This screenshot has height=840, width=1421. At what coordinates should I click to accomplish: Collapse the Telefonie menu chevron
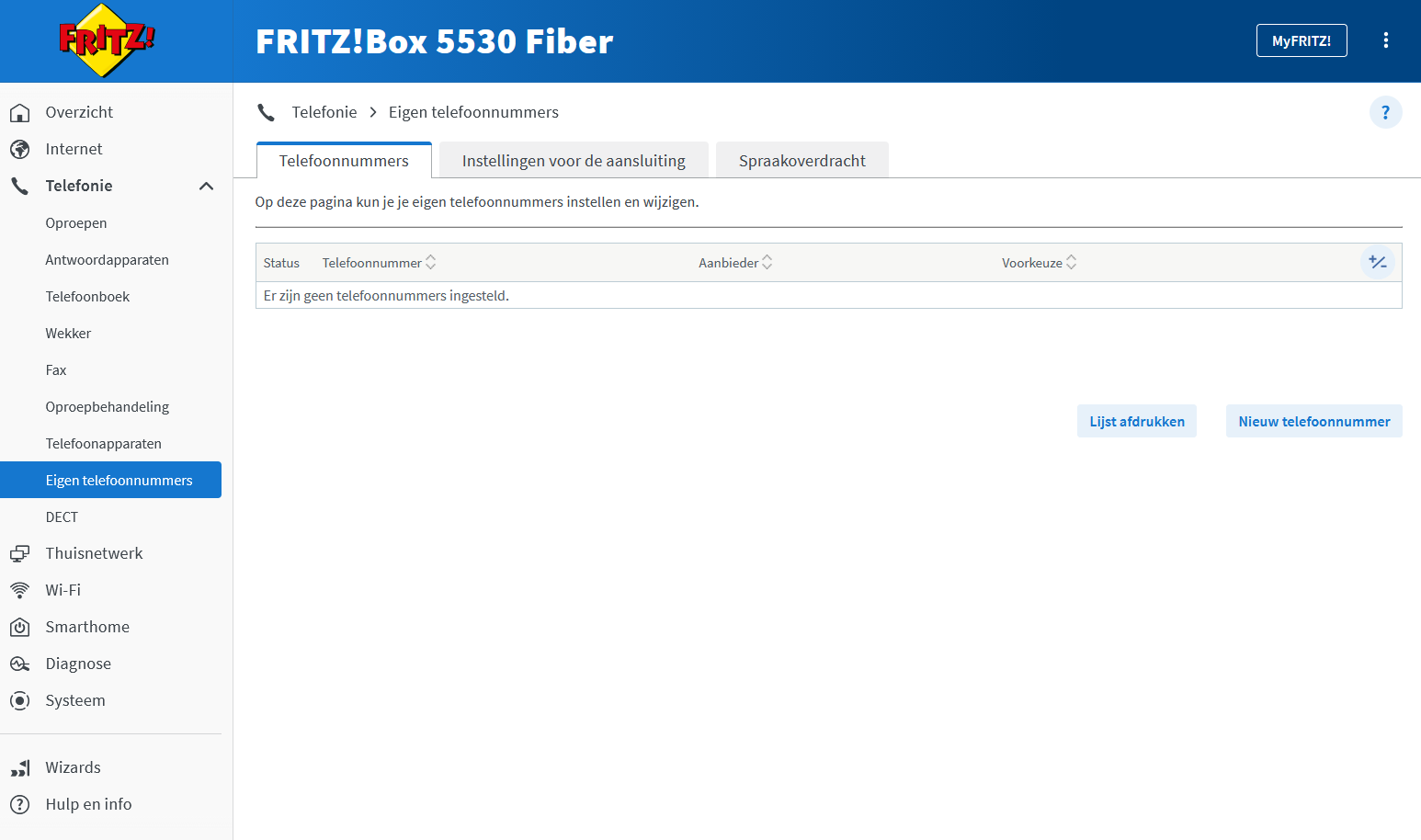(206, 186)
